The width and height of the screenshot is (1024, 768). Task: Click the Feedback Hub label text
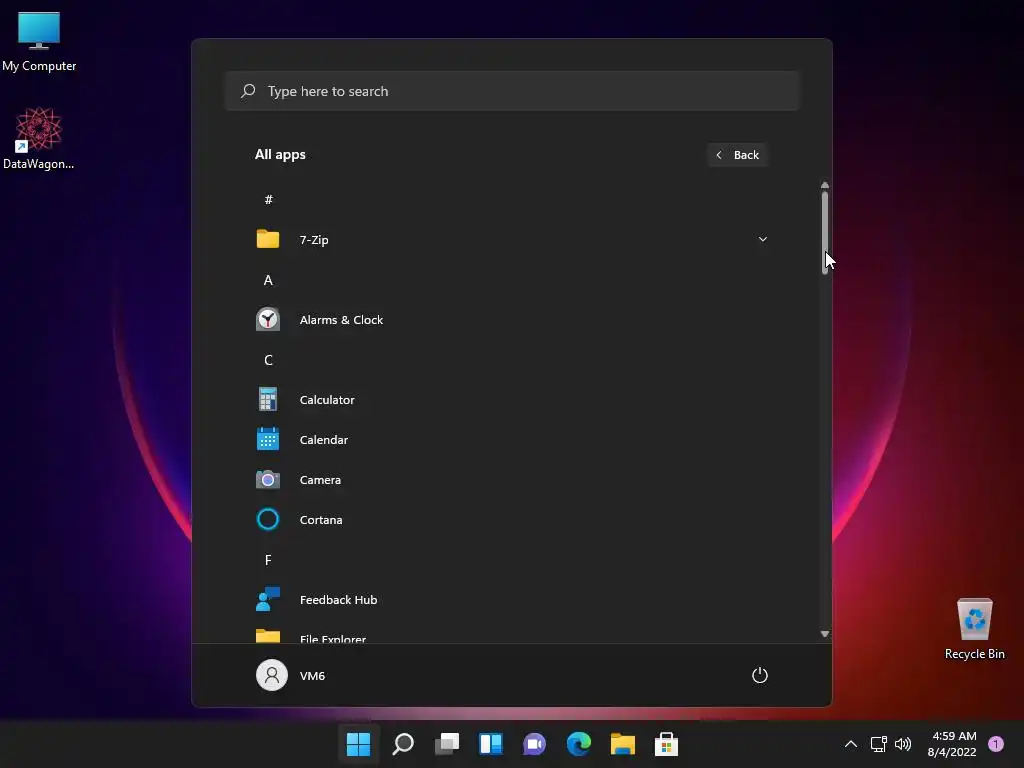point(338,600)
